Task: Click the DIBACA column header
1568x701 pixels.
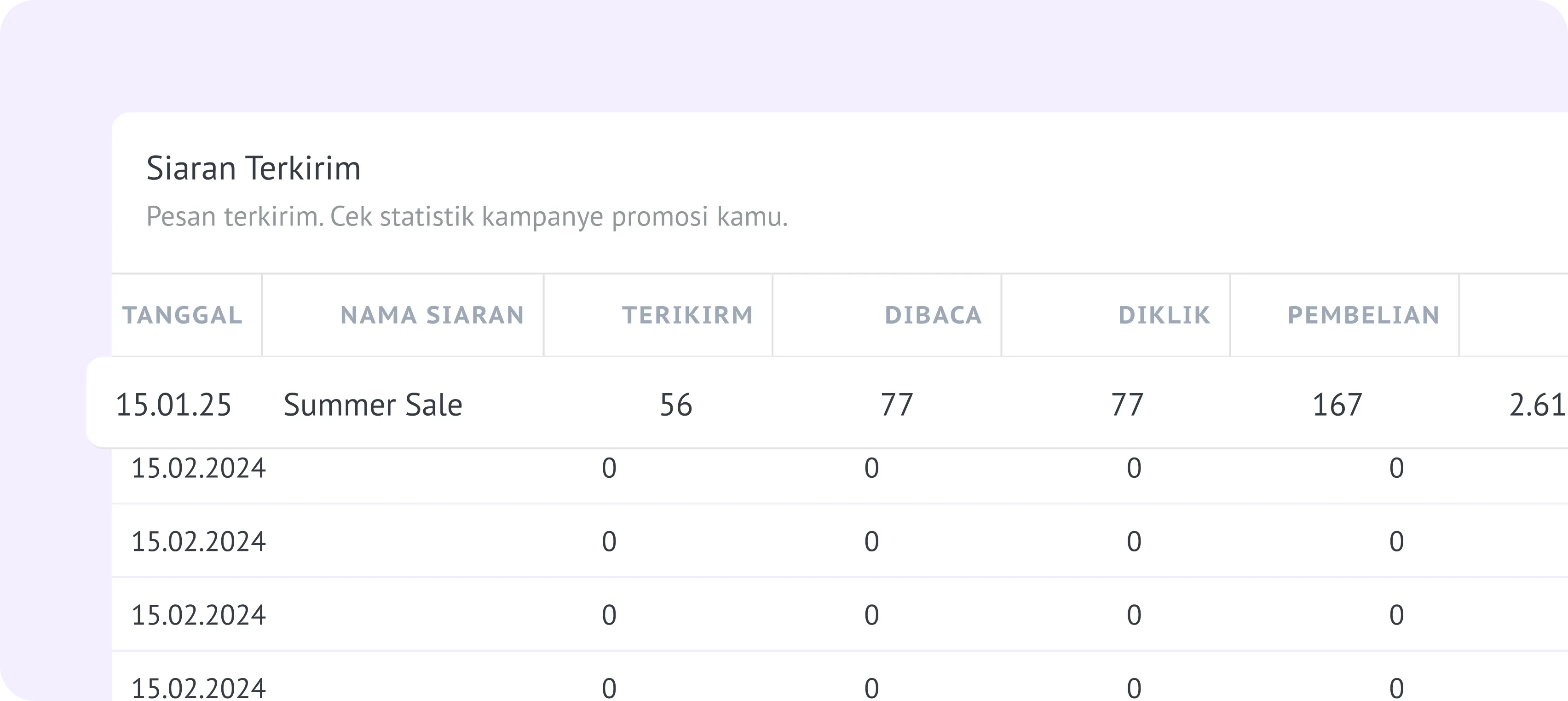Action: 933,315
